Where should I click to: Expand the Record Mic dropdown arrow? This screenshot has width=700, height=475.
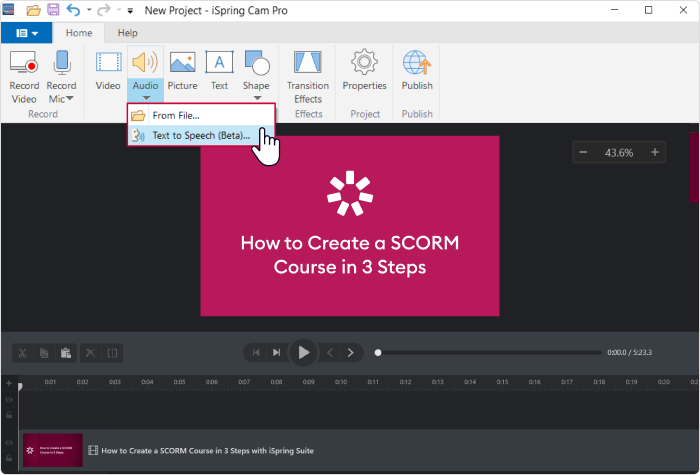[x=70, y=99]
